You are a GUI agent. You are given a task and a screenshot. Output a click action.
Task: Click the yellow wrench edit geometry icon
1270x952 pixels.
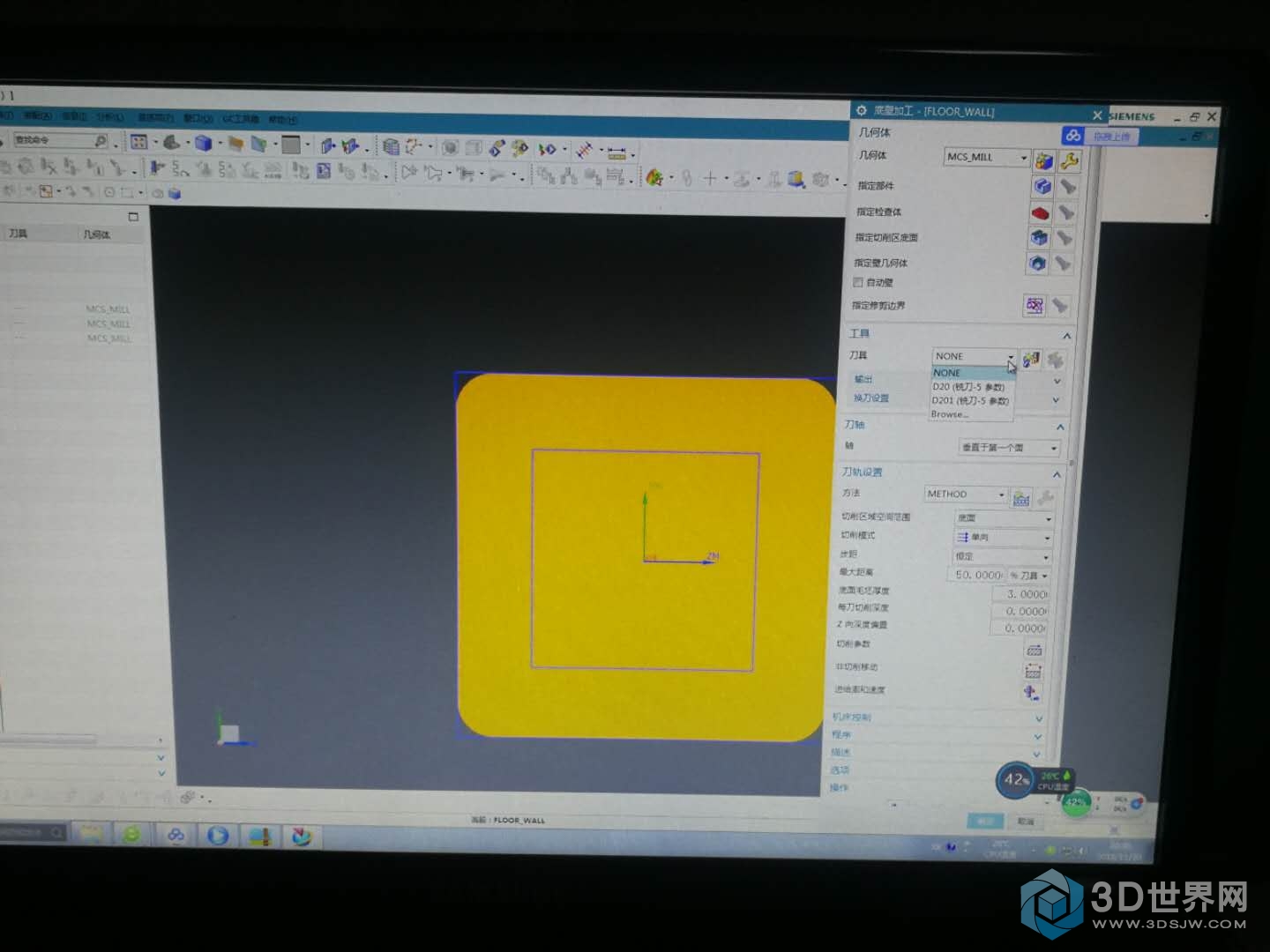[1069, 160]
